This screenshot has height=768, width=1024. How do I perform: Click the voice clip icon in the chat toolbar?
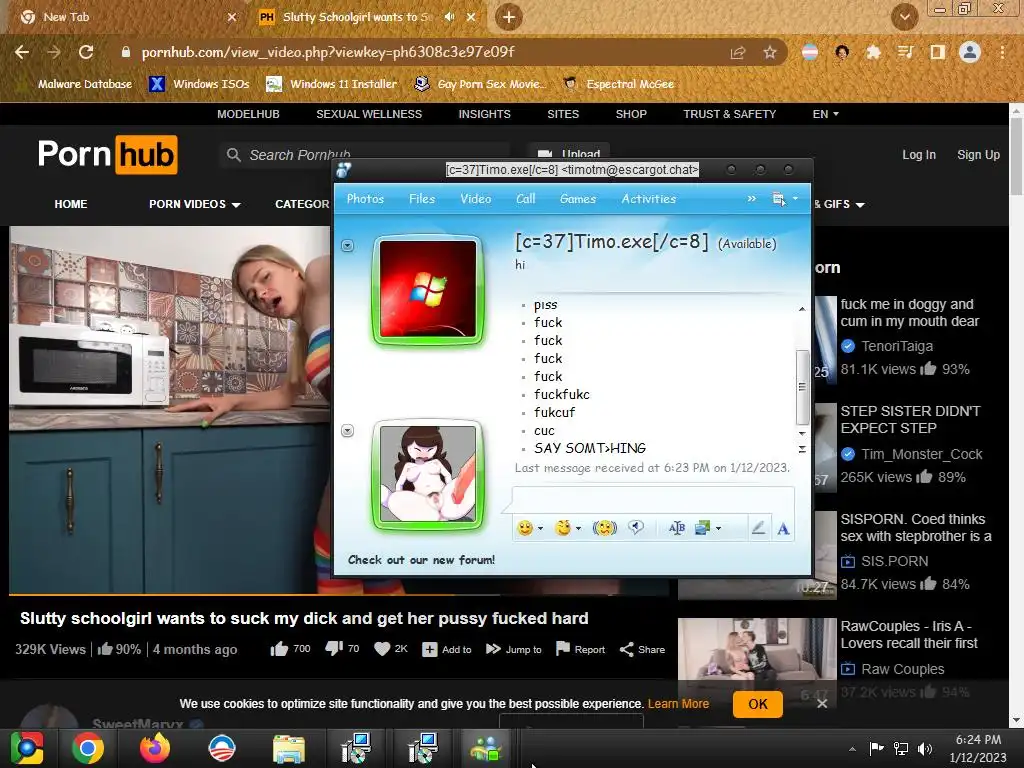(636, 528)
